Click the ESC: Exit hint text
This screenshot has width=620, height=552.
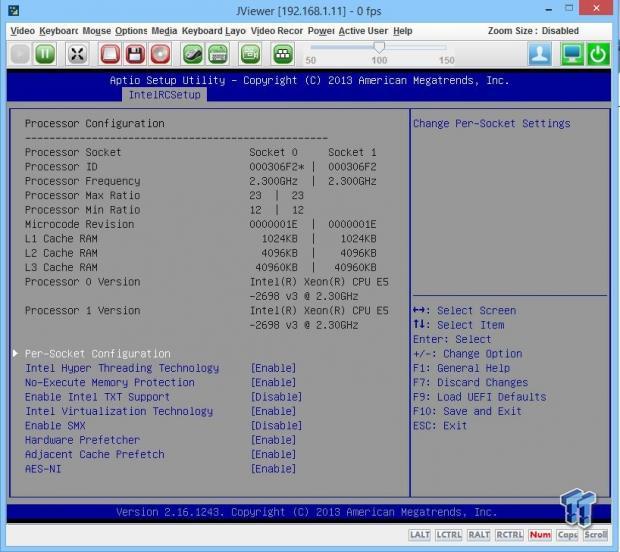[440, 425]
